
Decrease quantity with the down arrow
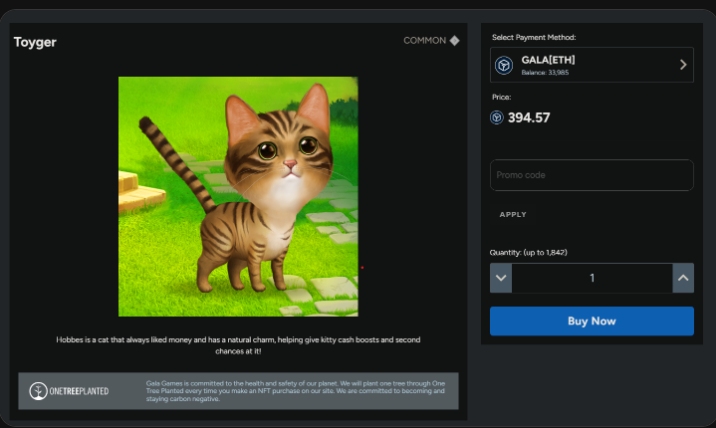point(501,278)
